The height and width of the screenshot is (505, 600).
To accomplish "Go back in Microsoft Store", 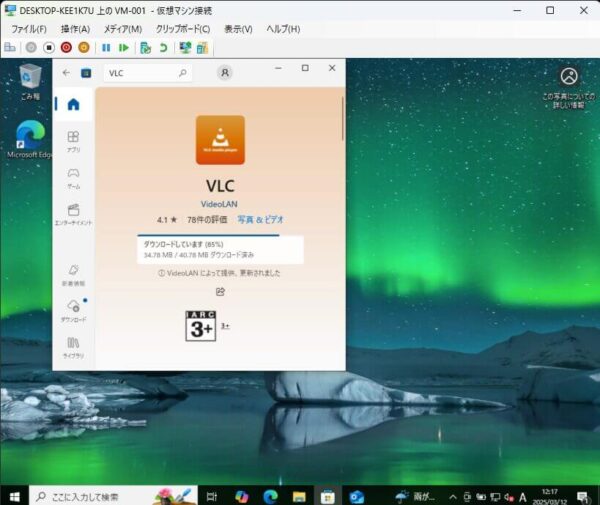I will pos(66,73).
